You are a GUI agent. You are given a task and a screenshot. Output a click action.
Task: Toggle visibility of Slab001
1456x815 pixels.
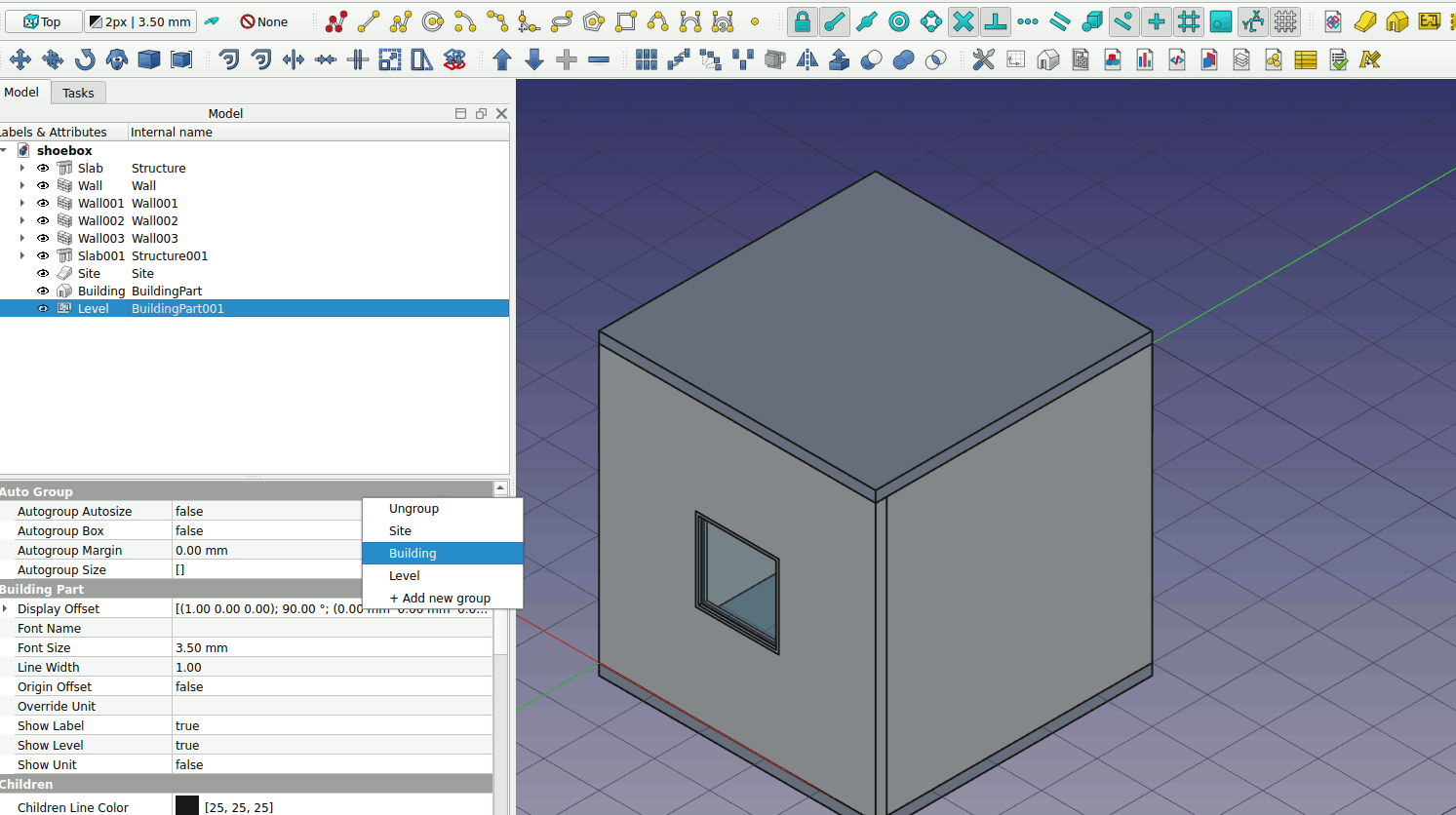pyautogui.click(x=43, y=256)
